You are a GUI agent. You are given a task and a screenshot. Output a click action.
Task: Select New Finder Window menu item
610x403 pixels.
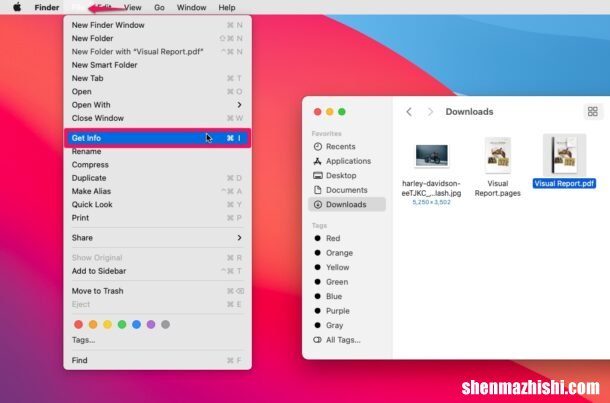(157, 25)
